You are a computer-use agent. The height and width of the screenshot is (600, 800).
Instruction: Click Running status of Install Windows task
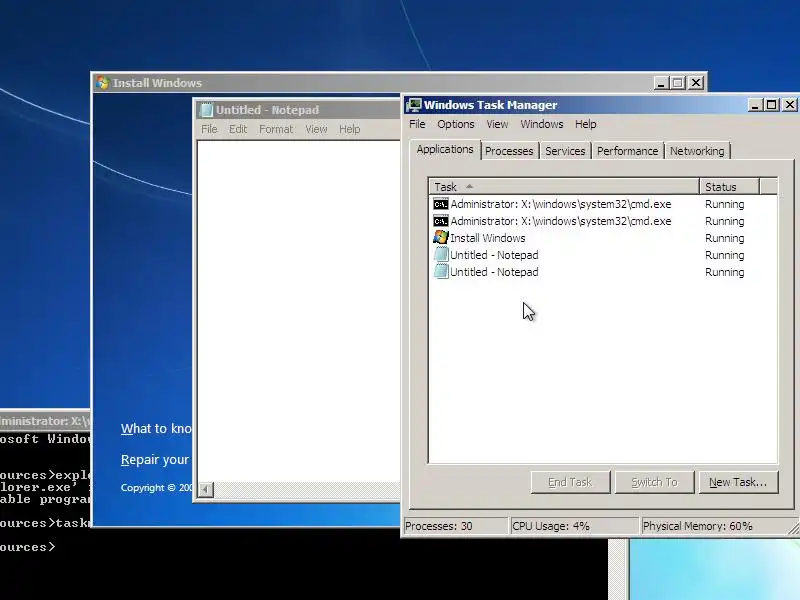point(724,238)
